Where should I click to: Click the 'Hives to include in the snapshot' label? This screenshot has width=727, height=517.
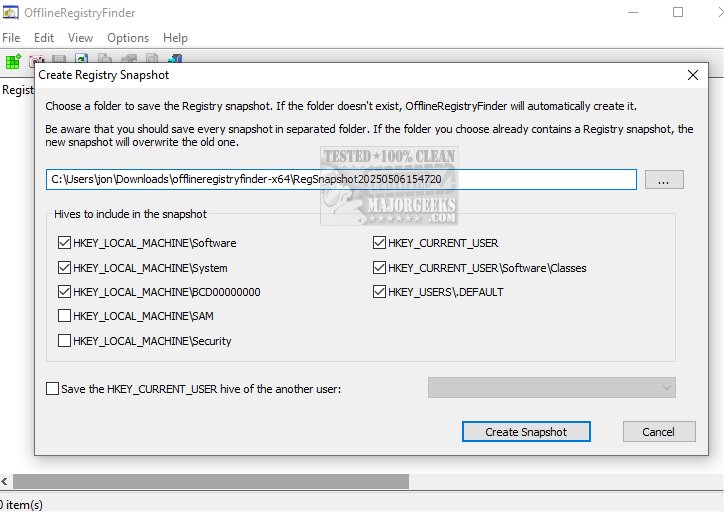point(130,214)
